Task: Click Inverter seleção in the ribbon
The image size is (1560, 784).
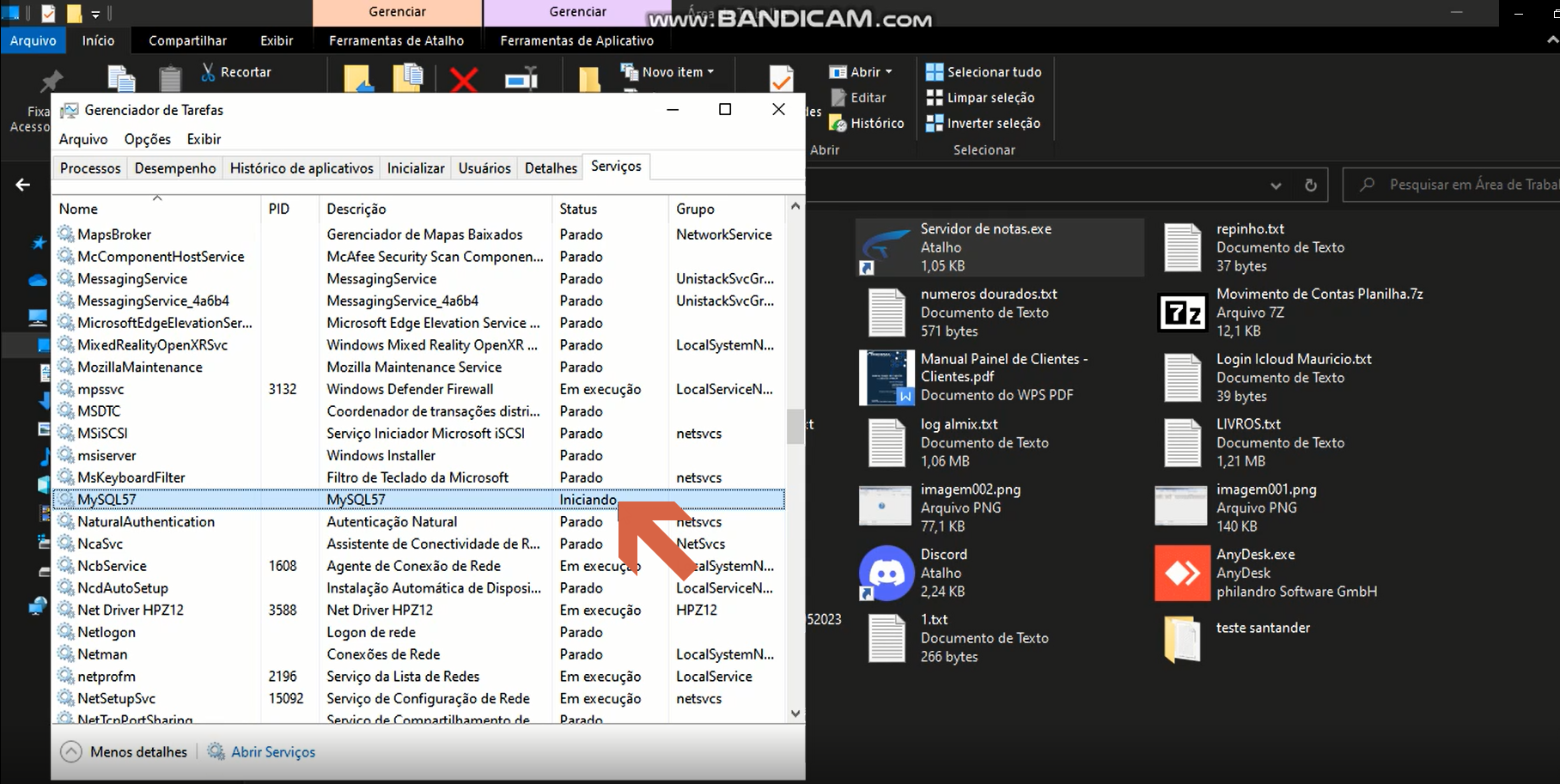Action: pyautogui.click(x=983, y=124)
